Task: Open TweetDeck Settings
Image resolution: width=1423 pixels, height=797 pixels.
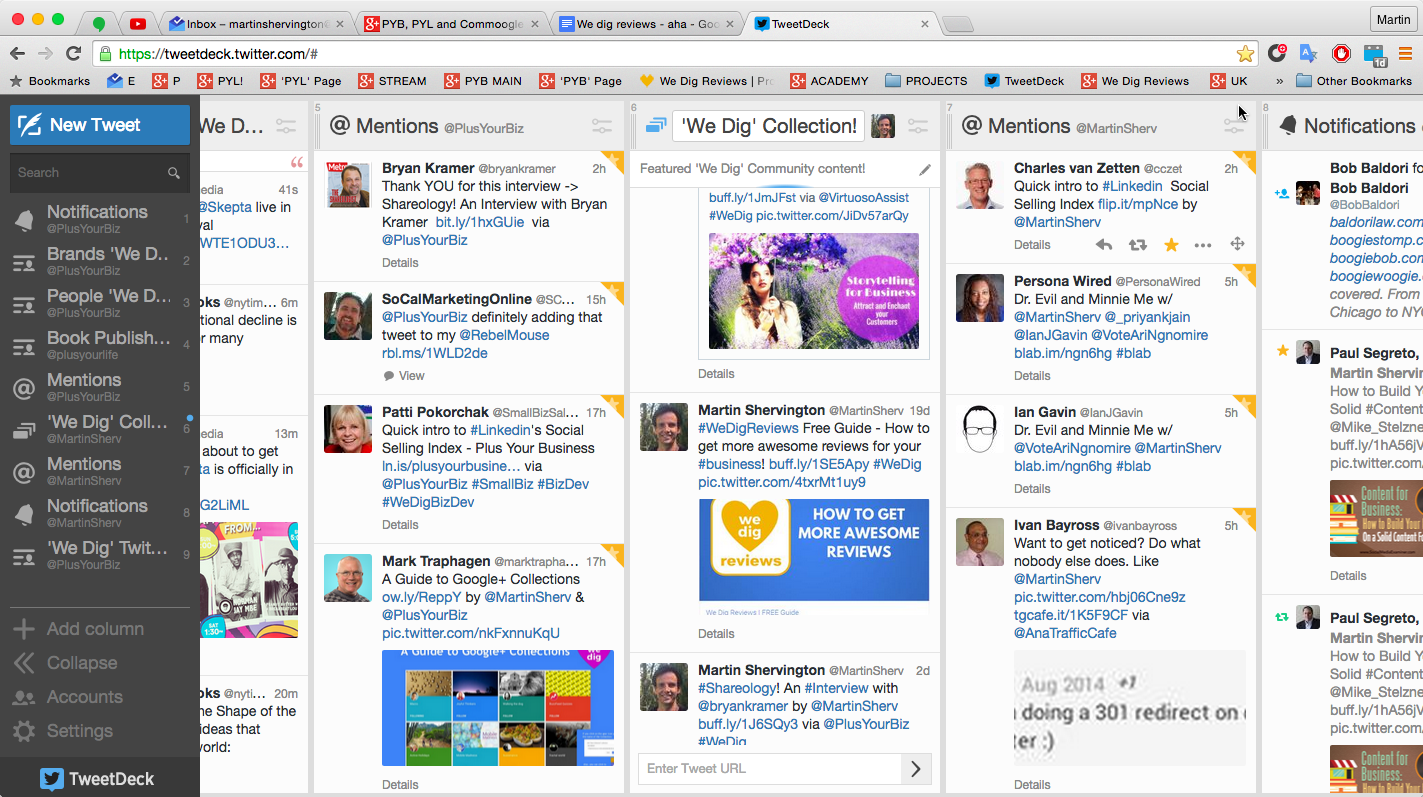Action: tap(63, 731)
